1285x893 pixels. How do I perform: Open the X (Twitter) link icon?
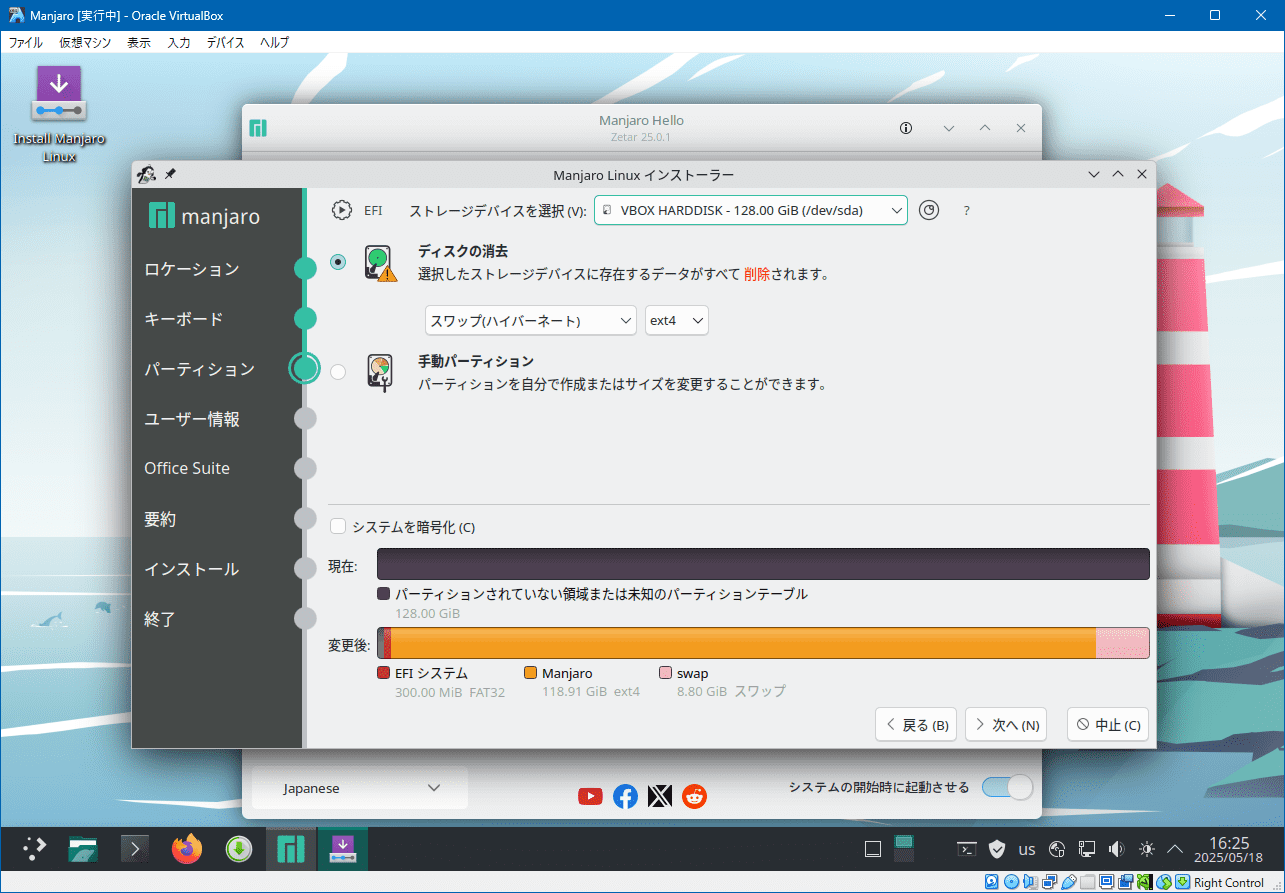(x=660, y=796)
